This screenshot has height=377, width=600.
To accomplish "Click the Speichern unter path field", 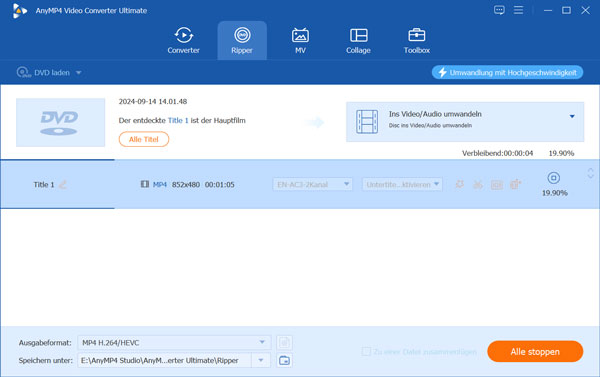I will pyautogui.click(x=165, y=360).
